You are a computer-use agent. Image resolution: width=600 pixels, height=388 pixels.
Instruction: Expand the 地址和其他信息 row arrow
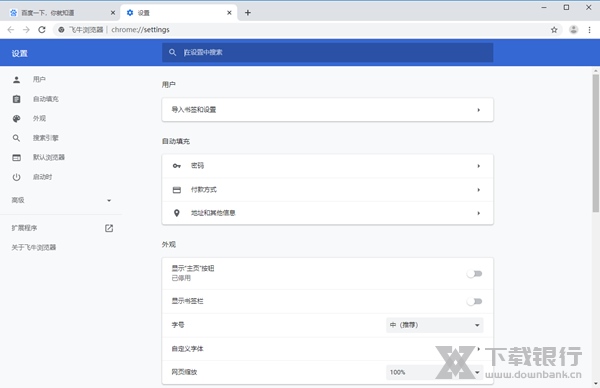pyautogui.click(x=478, y=213)
